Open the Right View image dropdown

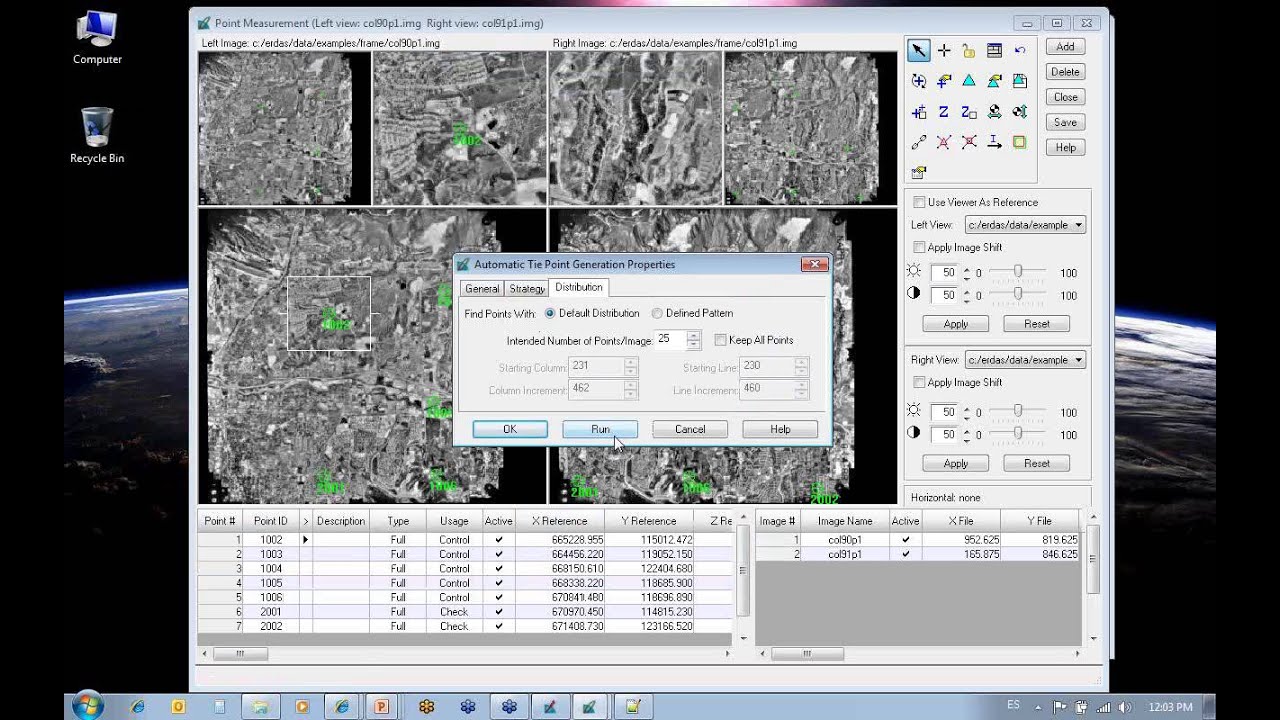point(1078,360)
